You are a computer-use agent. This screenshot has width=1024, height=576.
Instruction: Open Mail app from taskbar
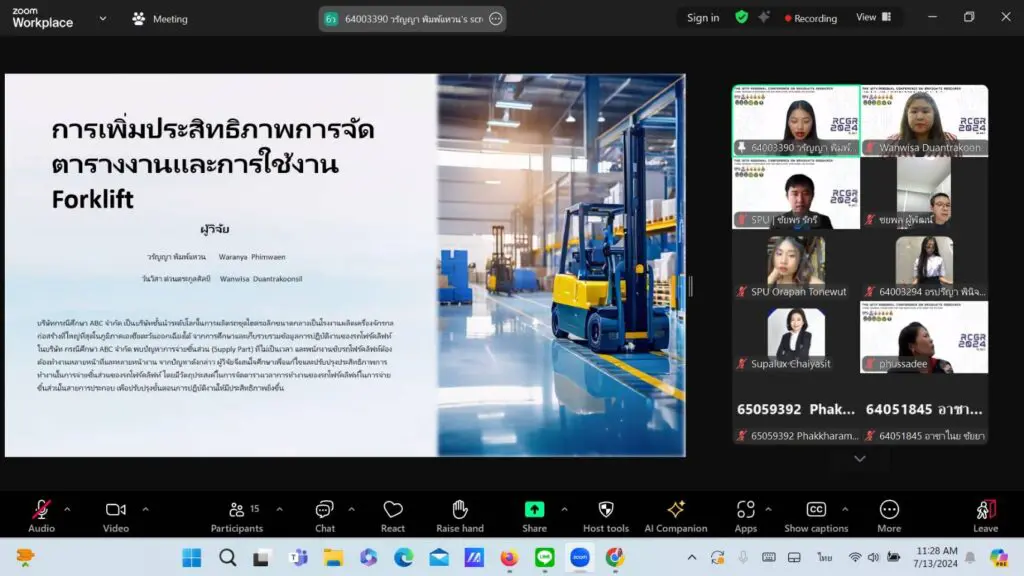439,558
